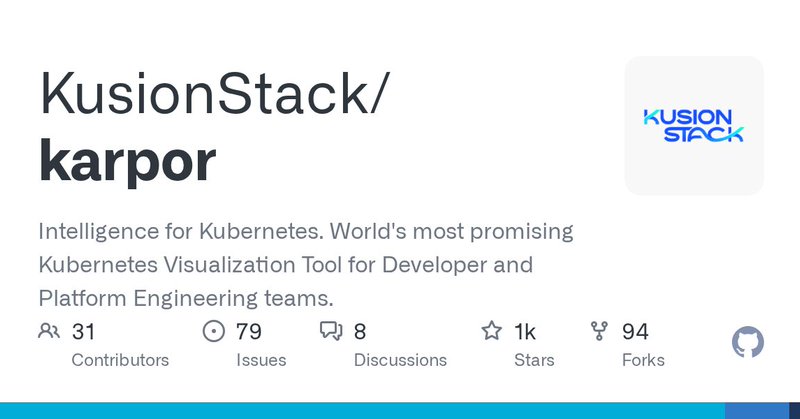The width and height of the screenshot is (800, 419).
Task: Click the issues circle icon
Action: pos(213,331)
